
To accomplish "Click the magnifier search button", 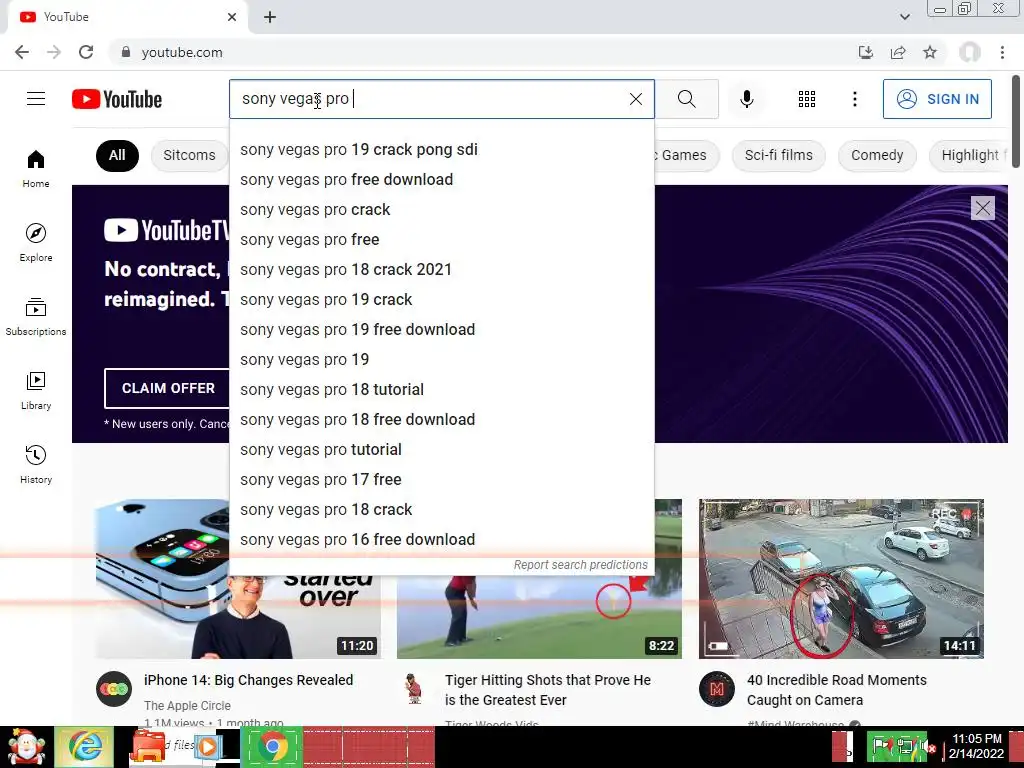I will pos(686,99).
